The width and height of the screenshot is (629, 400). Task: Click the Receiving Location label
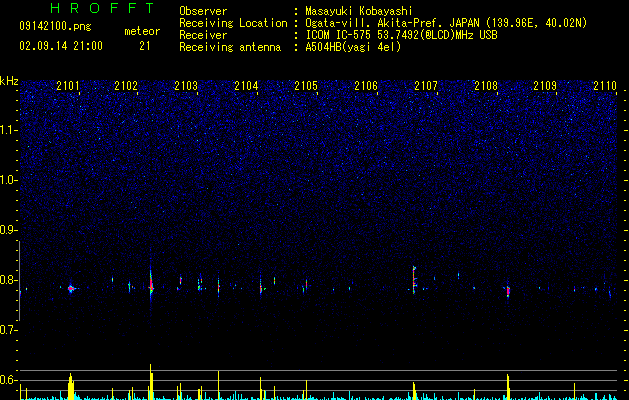233,23
